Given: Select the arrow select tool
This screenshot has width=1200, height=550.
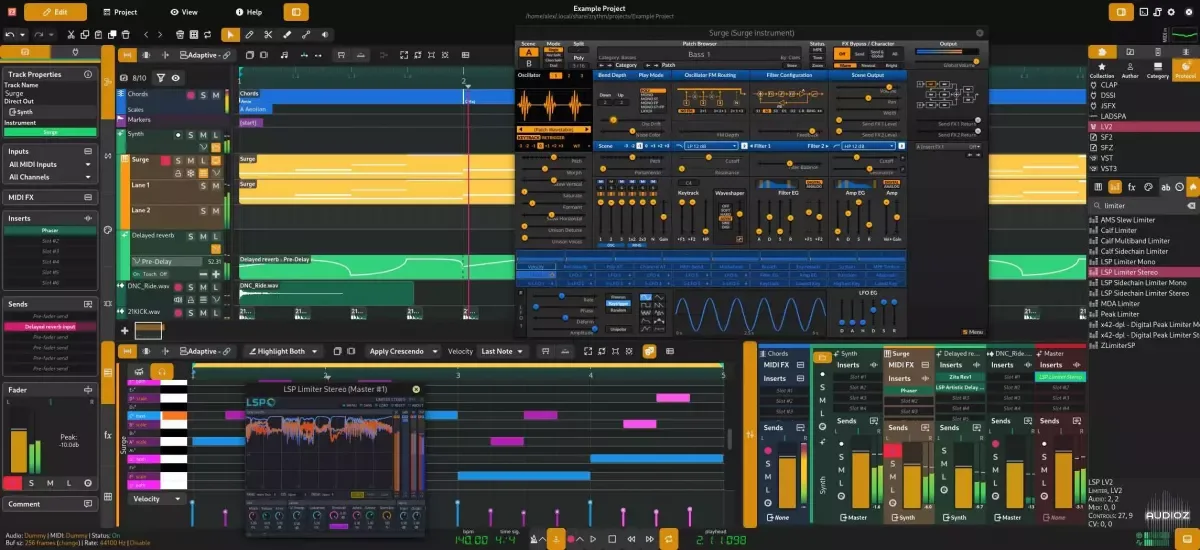Looking at the screenshot, I should click(231, 34).
